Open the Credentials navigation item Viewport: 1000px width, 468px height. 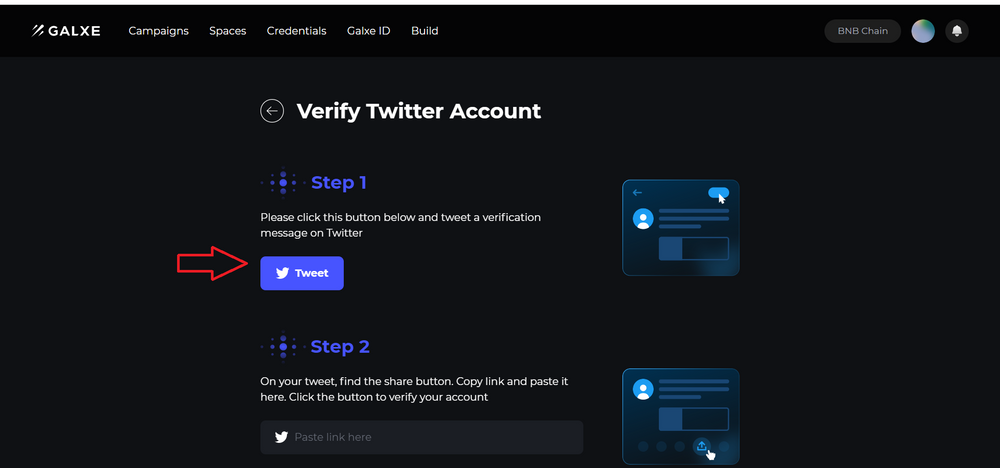pyautogui.click(x=297, y=31)
